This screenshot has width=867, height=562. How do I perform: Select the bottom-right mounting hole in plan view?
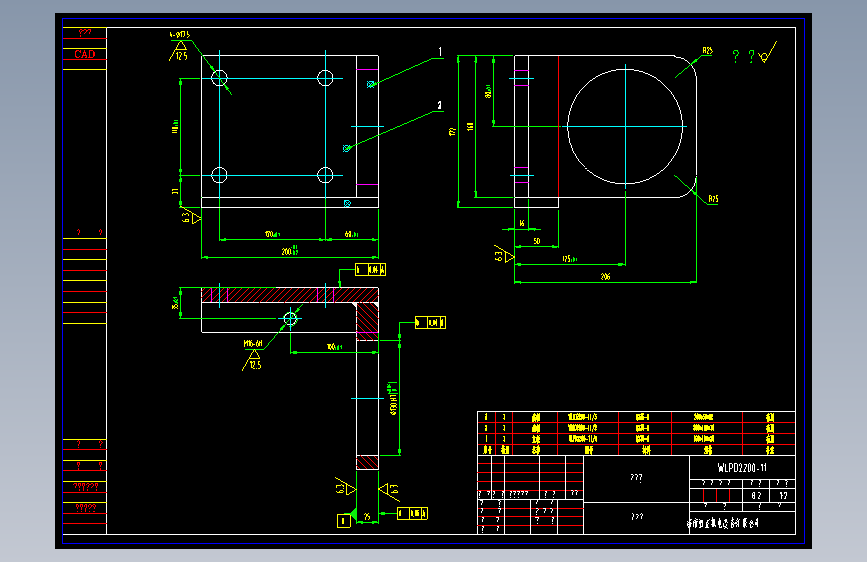click(x=325, y=175)
